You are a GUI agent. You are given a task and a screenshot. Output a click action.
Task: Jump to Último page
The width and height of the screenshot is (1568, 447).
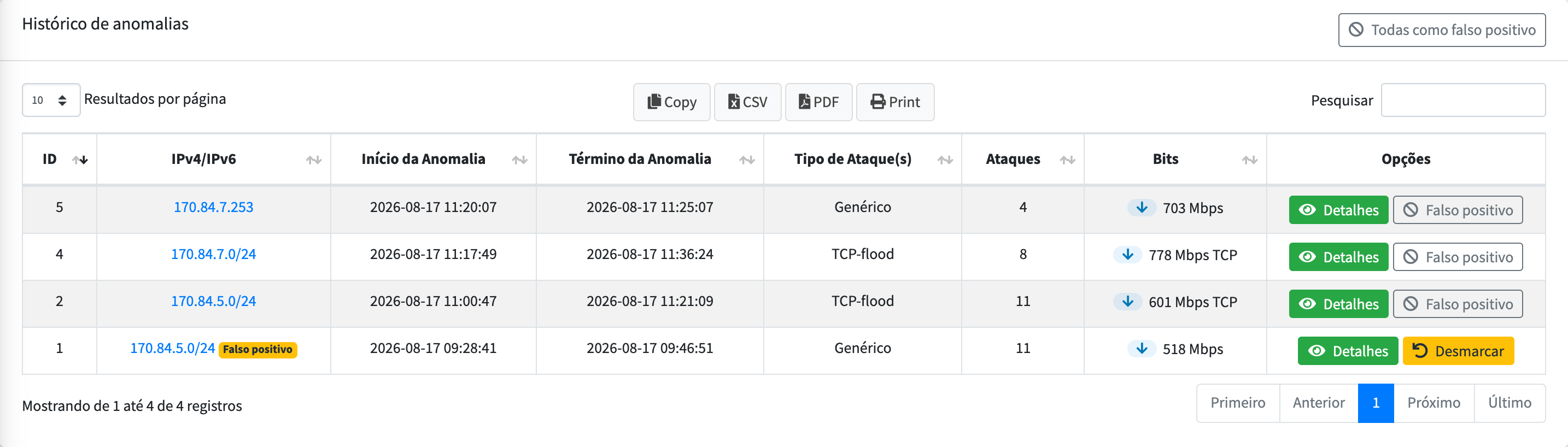pyautogui.click(x=1510, y=403)
